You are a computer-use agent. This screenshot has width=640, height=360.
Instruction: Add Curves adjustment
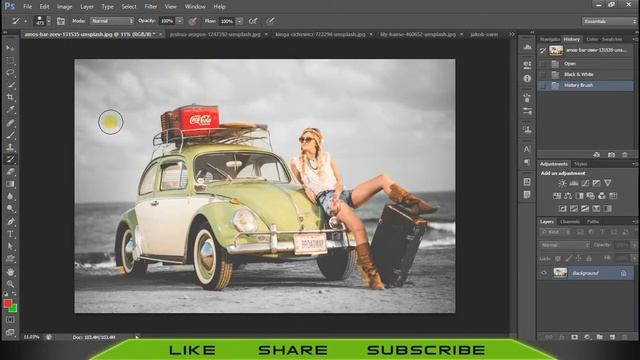(x=585, y=183)
